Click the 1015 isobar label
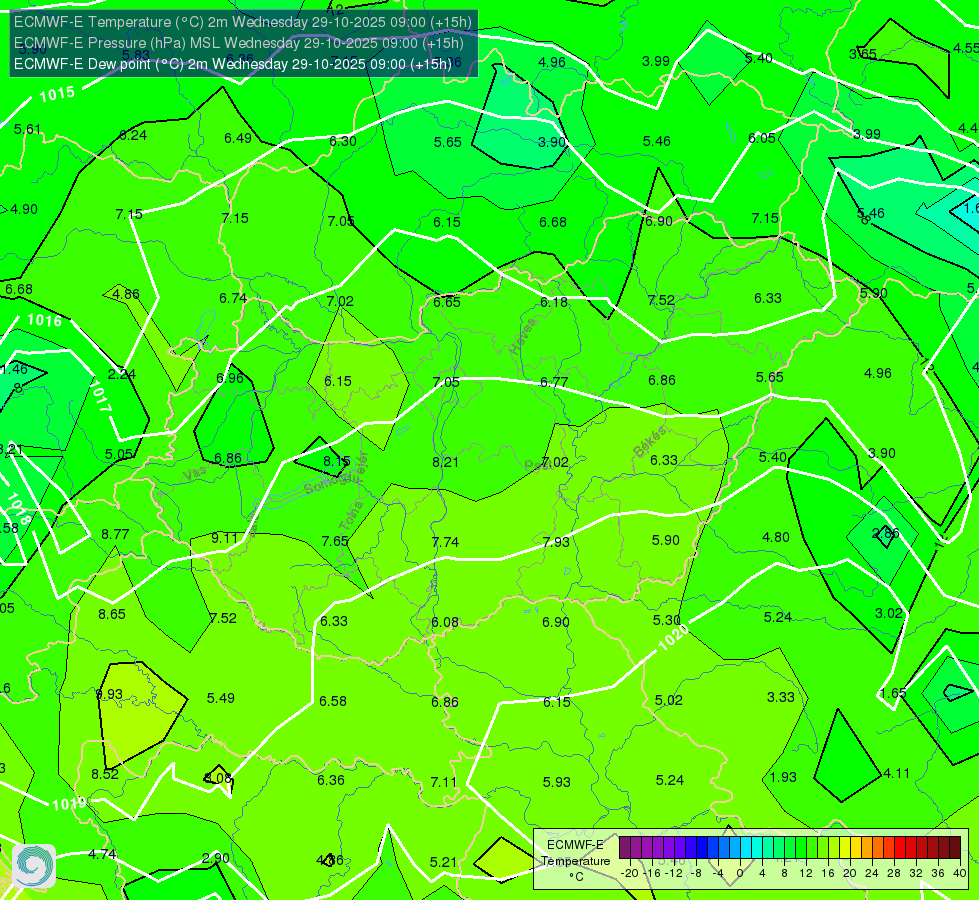The height and width of the screenshot is (900, 979). click(57, 94)
